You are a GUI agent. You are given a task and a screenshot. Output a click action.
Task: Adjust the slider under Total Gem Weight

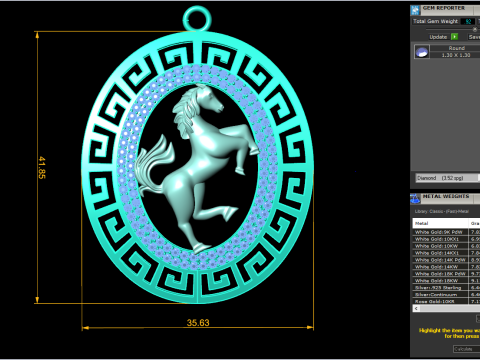pyautogui.click(x=475, y=29)
